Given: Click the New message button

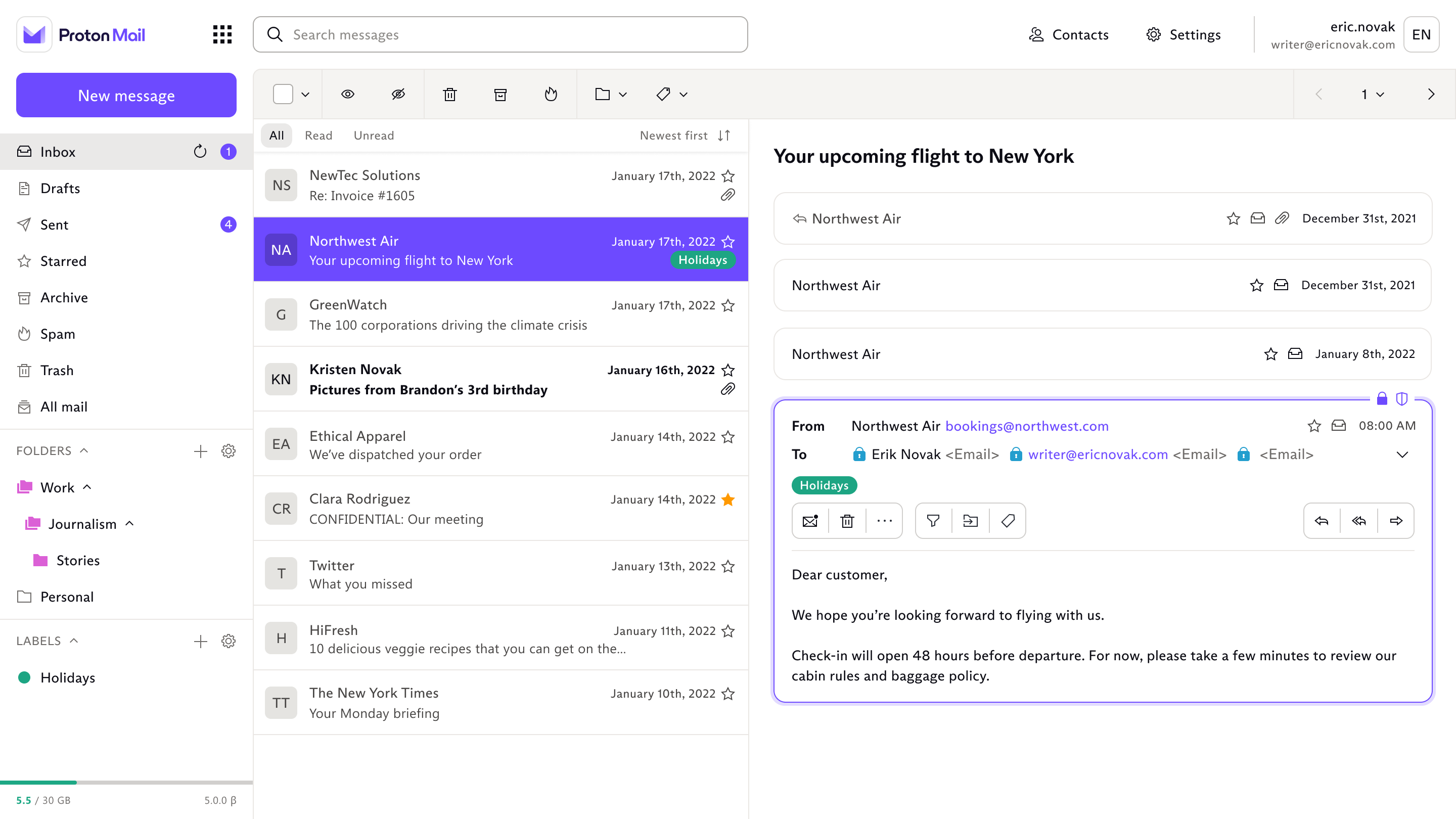Looking at the screenshot, I should click(x=126, y=95).
